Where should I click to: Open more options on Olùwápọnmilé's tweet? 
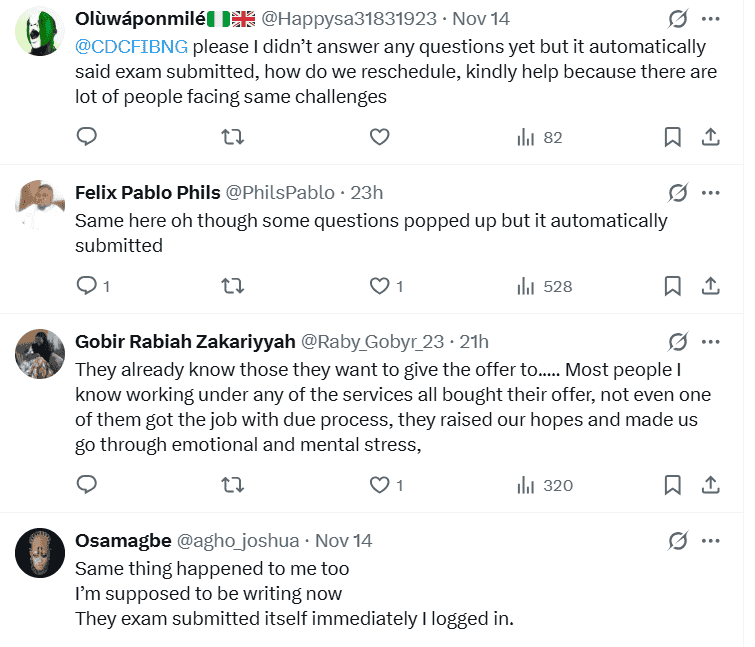710,19
